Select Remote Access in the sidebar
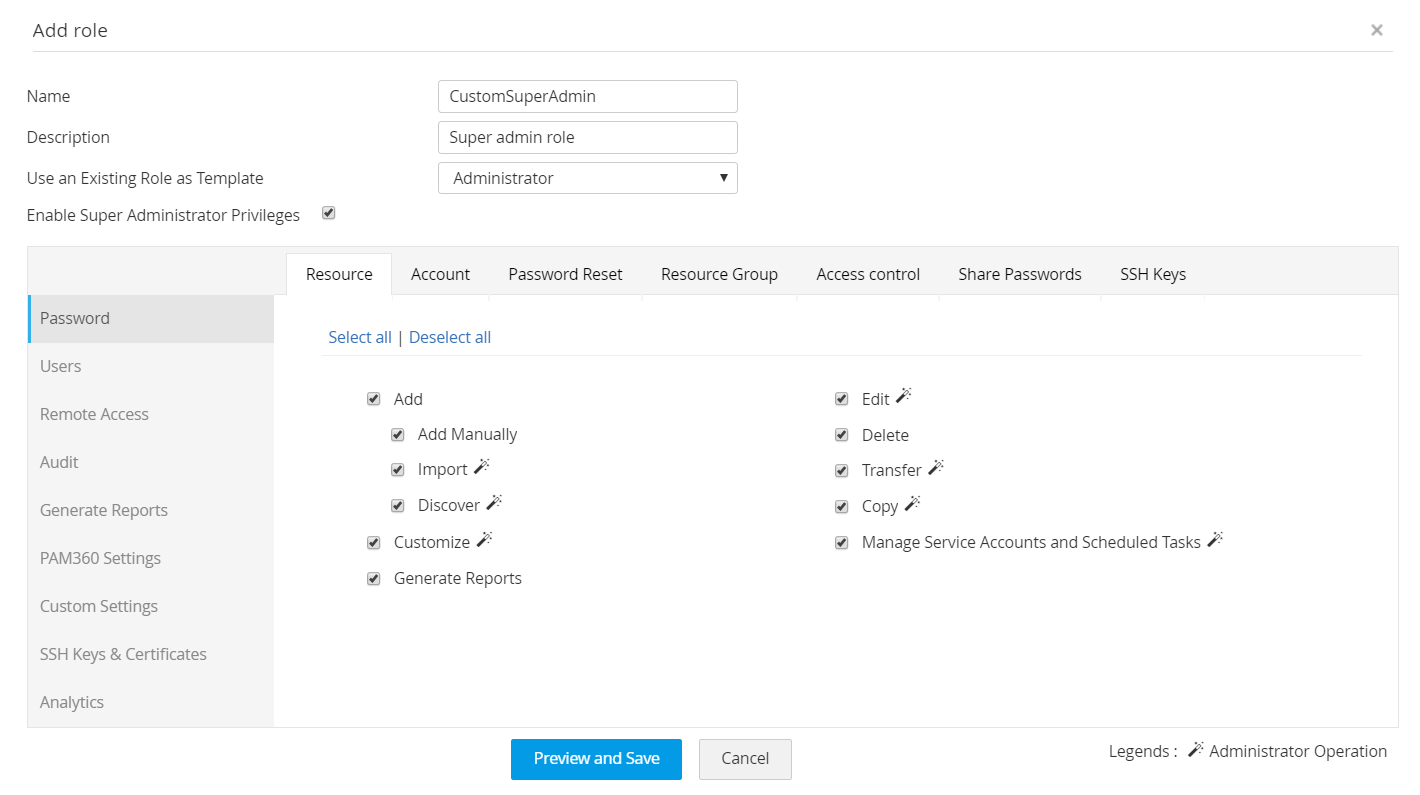The height and width of the screenshot is (795, 1420). pyautogui.click(x=94, y=414)
